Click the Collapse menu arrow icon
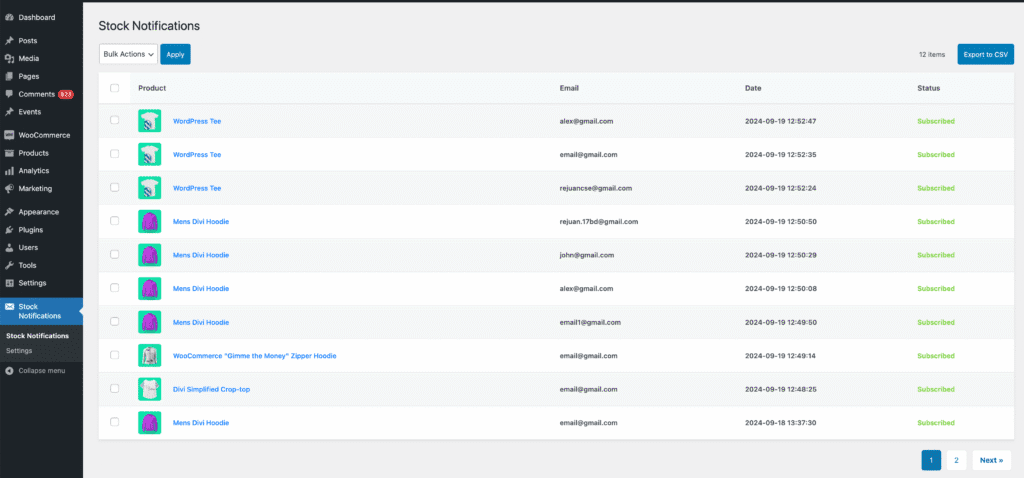This screenshot has height=478, width=1024. click(x=9, y=371)
